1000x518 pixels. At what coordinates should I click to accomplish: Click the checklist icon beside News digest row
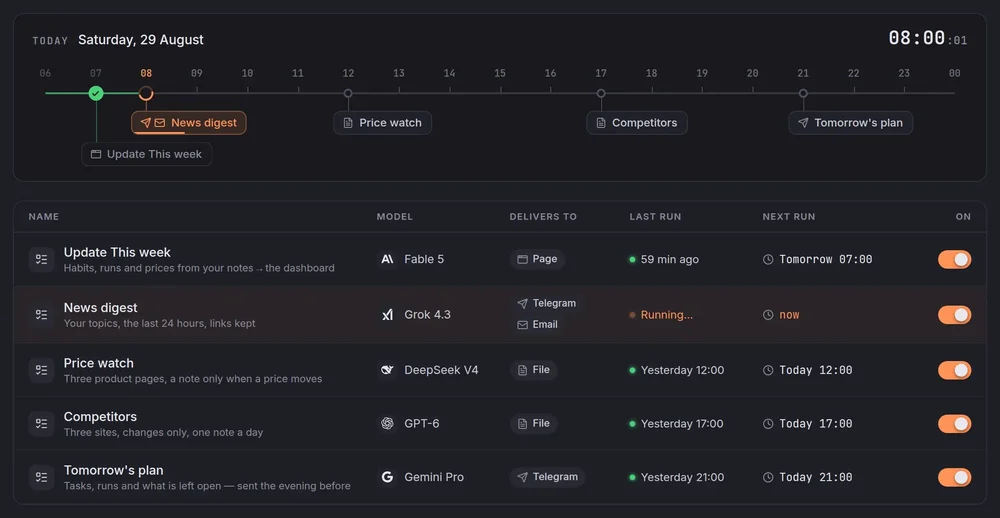[41, 314]
